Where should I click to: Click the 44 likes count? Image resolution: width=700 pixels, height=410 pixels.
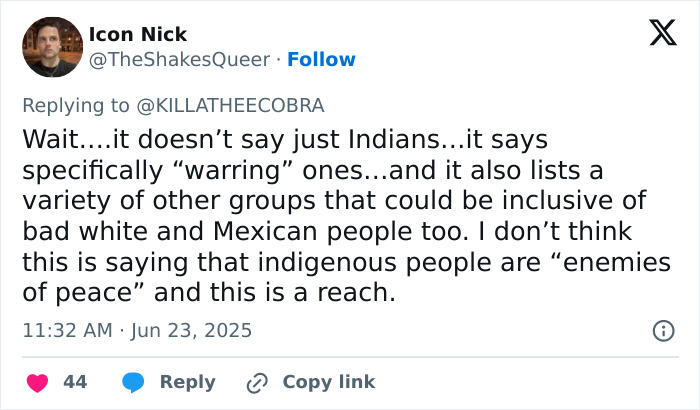point(75,382)
